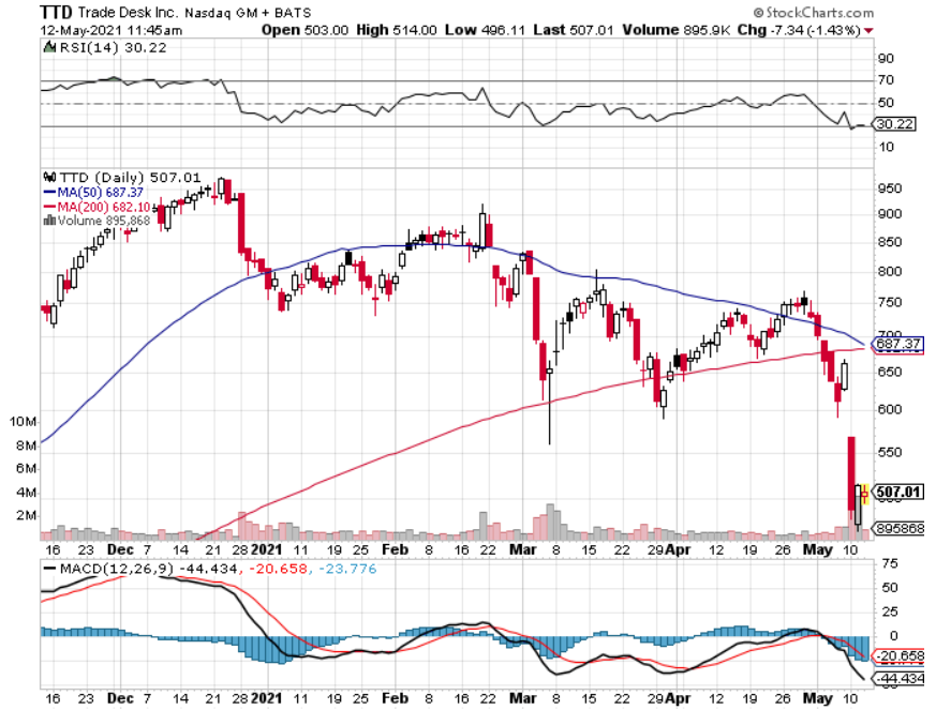The image size is (936, 710).
Task: Click the 895868 volume tag on the right axis
Action: tap(899, 528)
